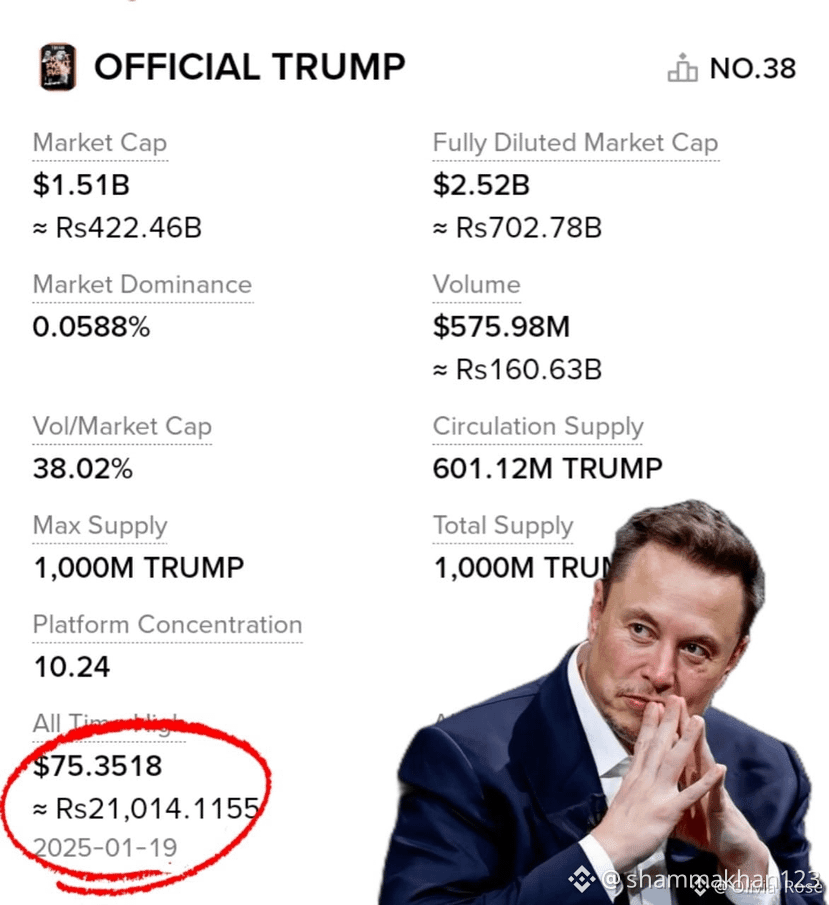
Task: Click the ranking podium icon
Action: [682, 68]
